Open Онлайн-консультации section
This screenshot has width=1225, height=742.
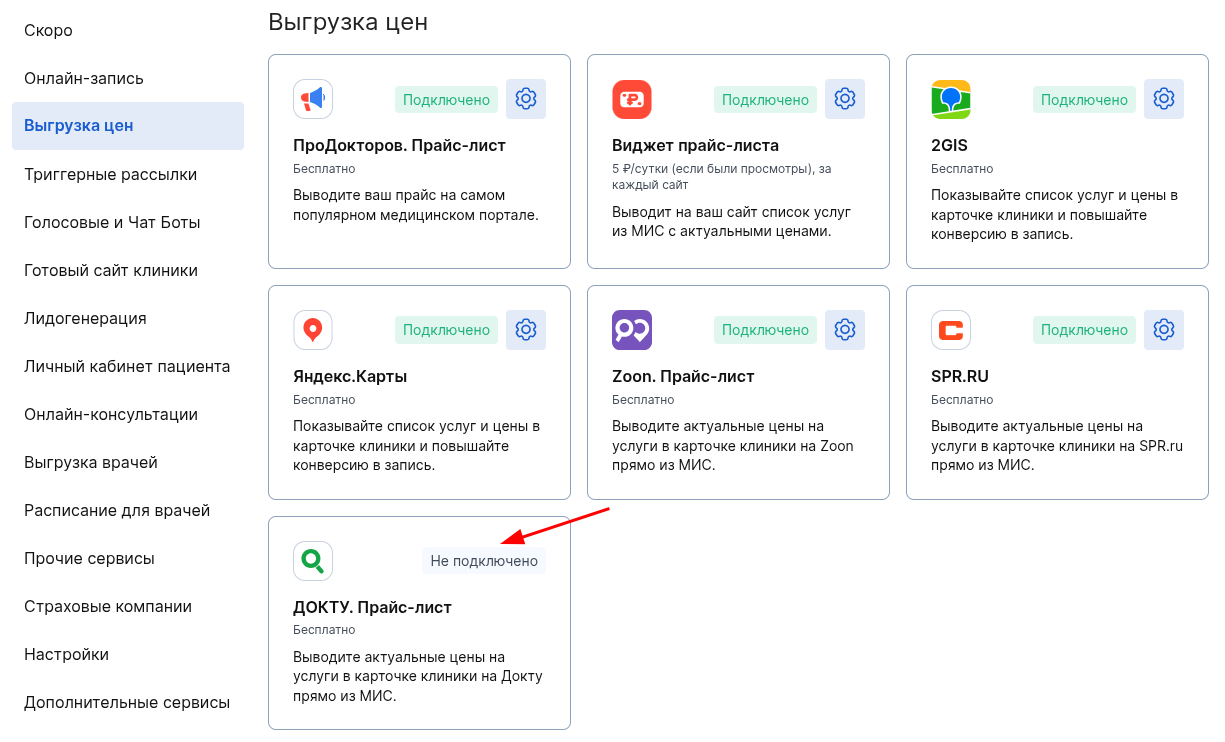point(128,414)
